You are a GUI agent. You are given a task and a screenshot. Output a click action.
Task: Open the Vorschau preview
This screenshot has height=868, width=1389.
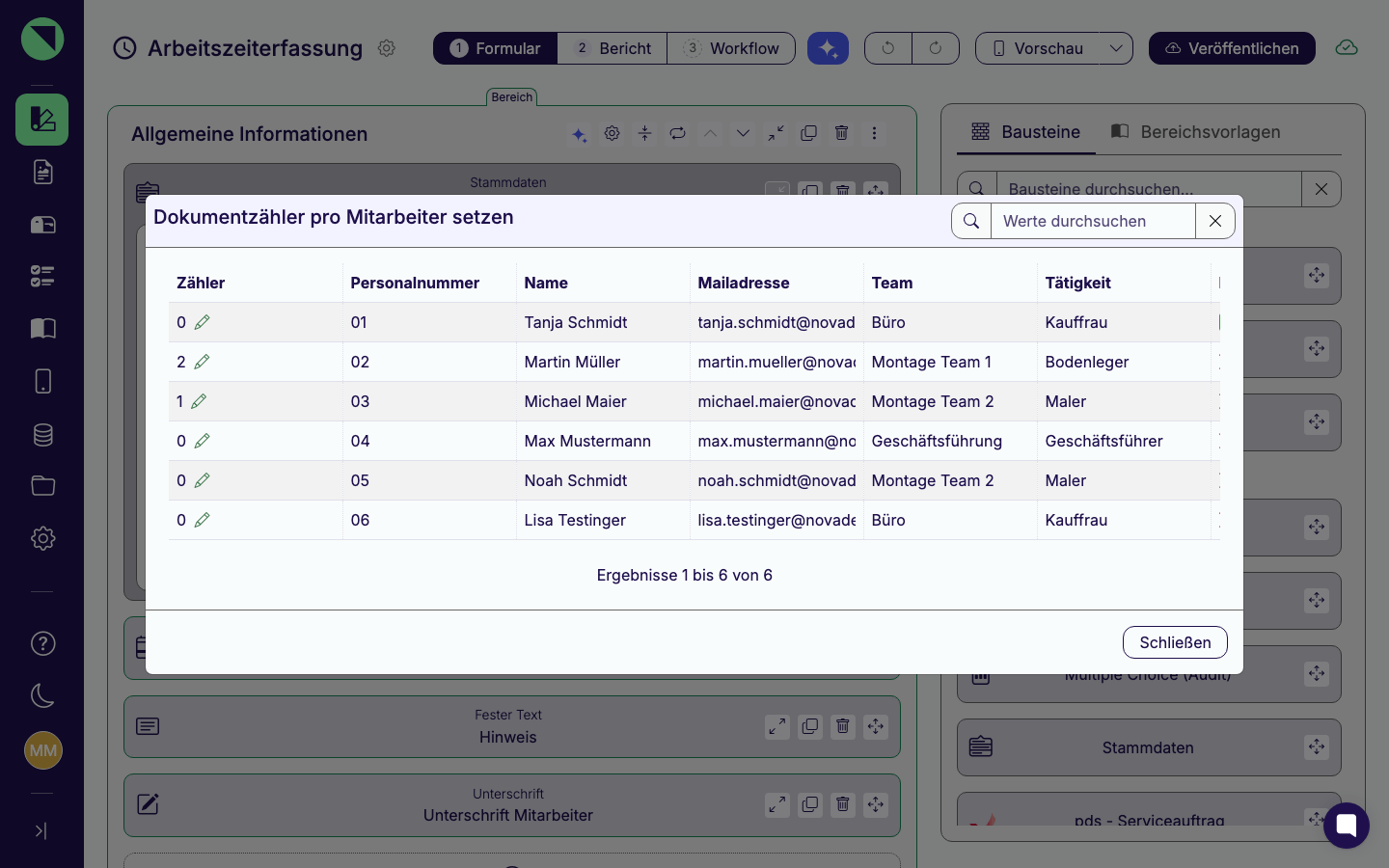click(x=1037, y=48)
